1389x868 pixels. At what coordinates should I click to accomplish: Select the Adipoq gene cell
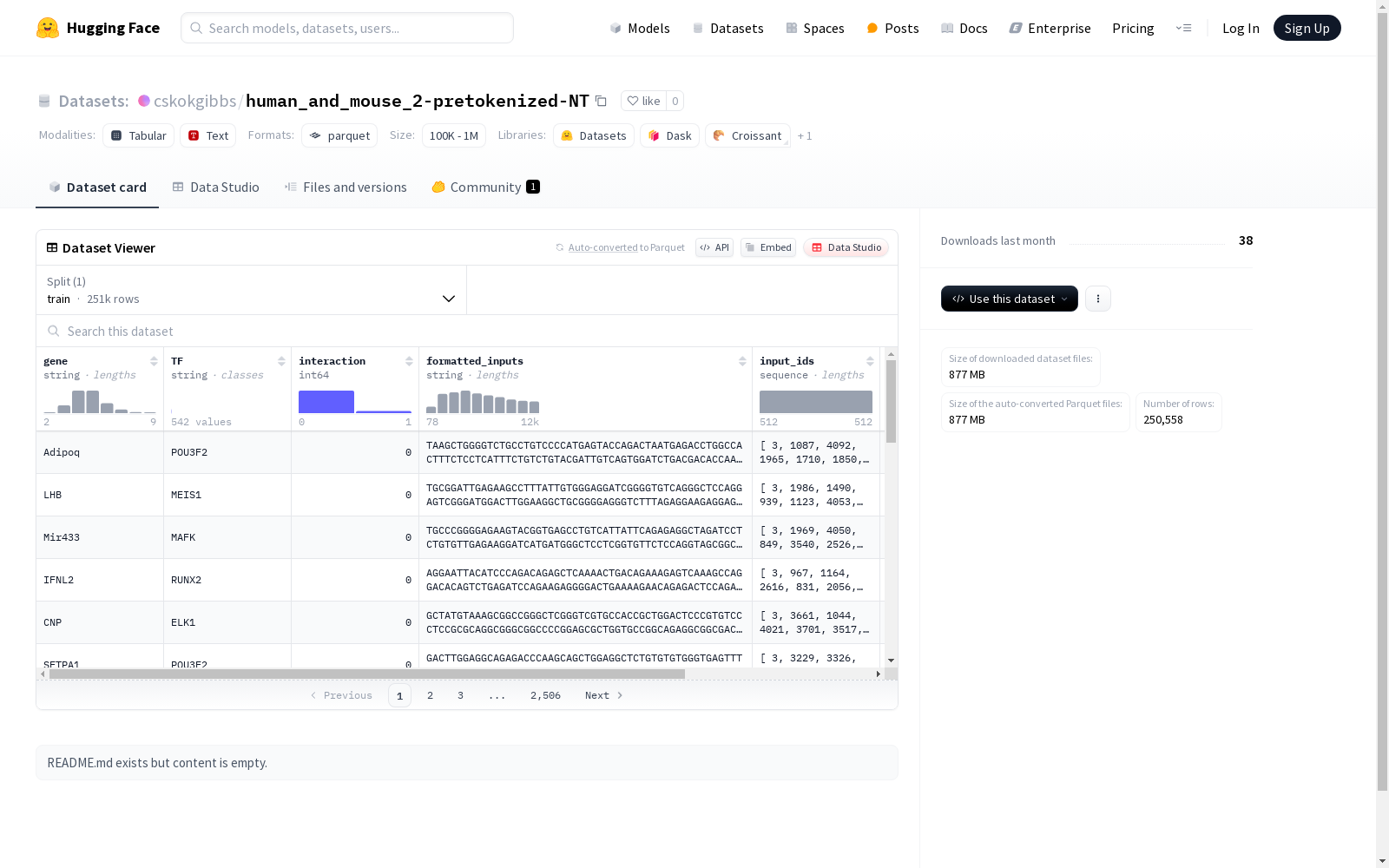coord(100,452)
